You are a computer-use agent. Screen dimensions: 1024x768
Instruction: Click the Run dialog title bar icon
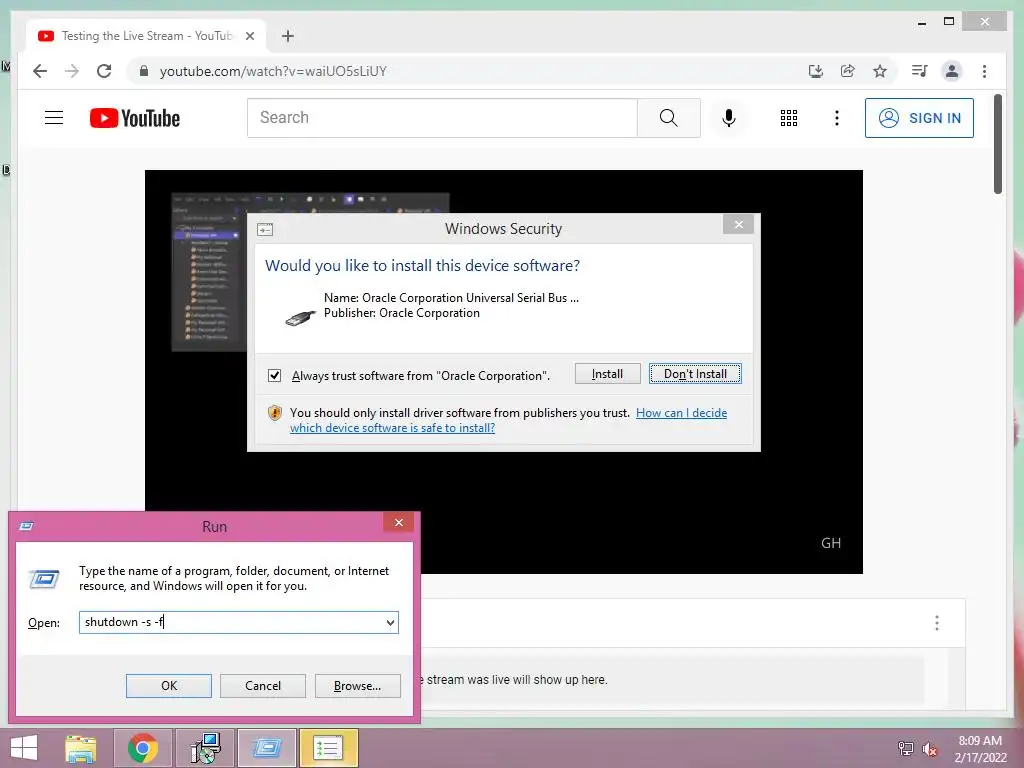click(x=27, y=526)
